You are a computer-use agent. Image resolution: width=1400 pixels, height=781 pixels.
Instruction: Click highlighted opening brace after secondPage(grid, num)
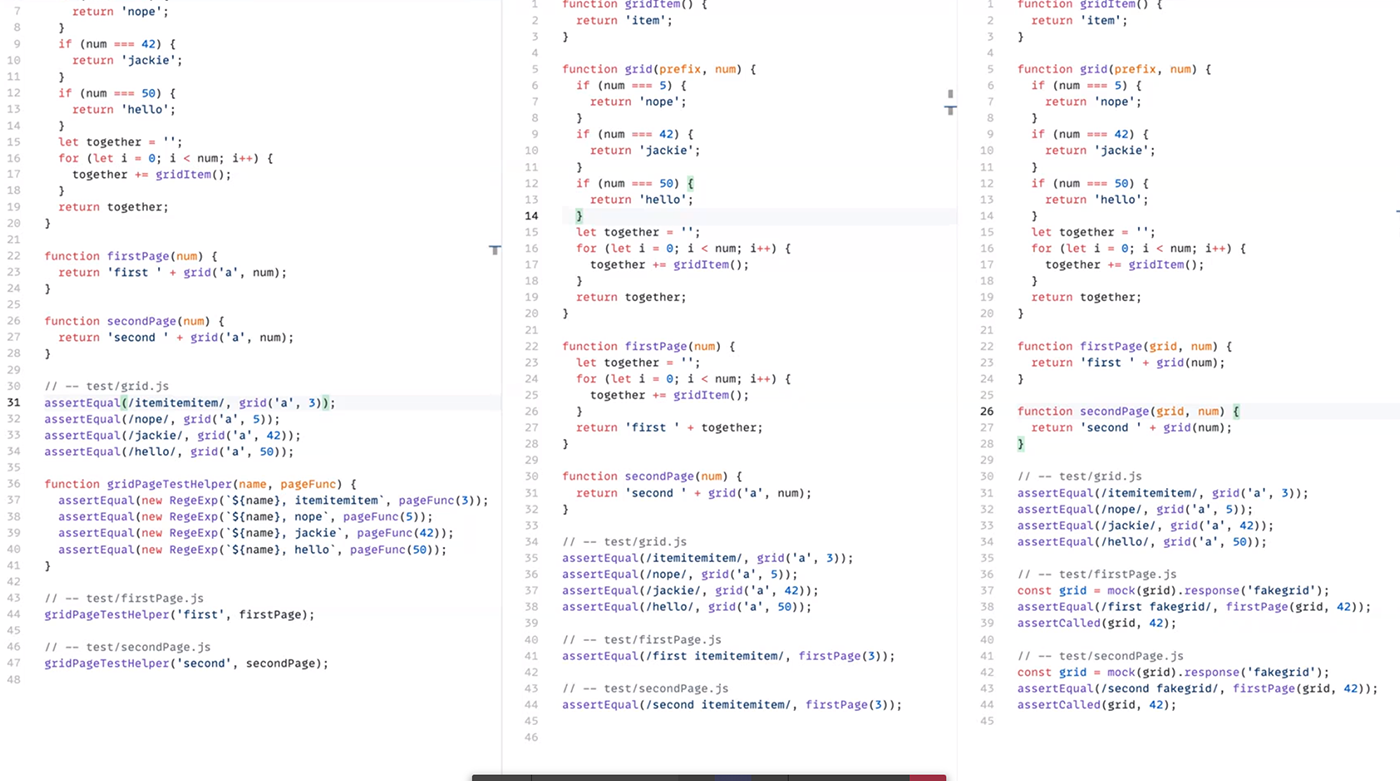[1235, 411]
